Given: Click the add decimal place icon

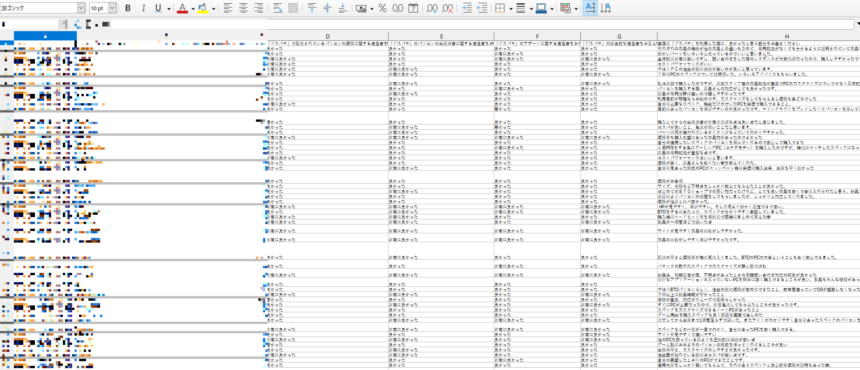Looking at the screenshot, I should (x=432, y=8).
